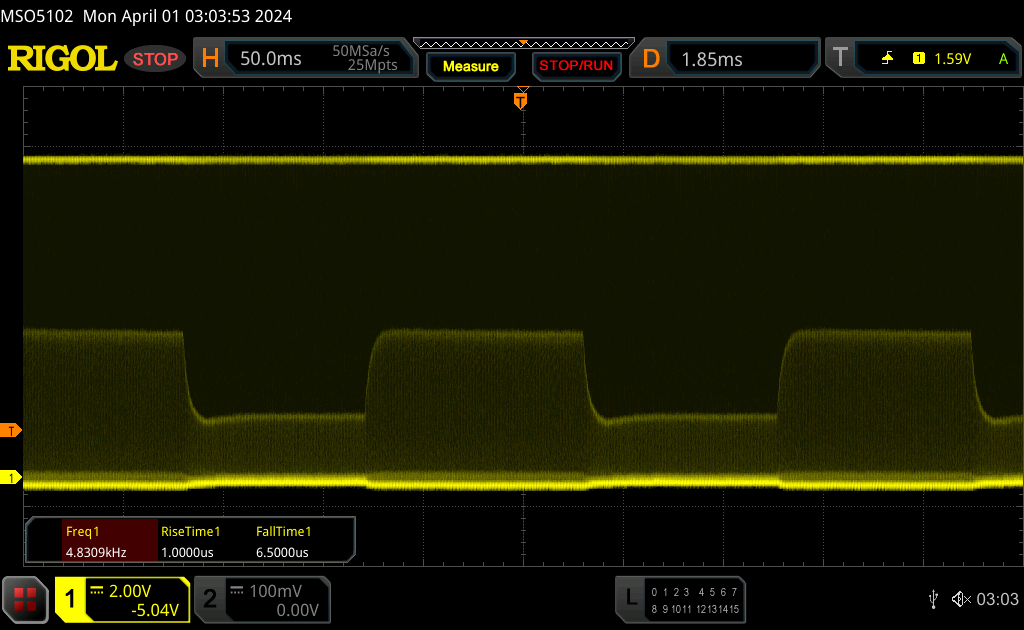This screenshot has height=630, width=1024.
Task: Click channel 2 DC coupling icon
Action: click(237, 591)
